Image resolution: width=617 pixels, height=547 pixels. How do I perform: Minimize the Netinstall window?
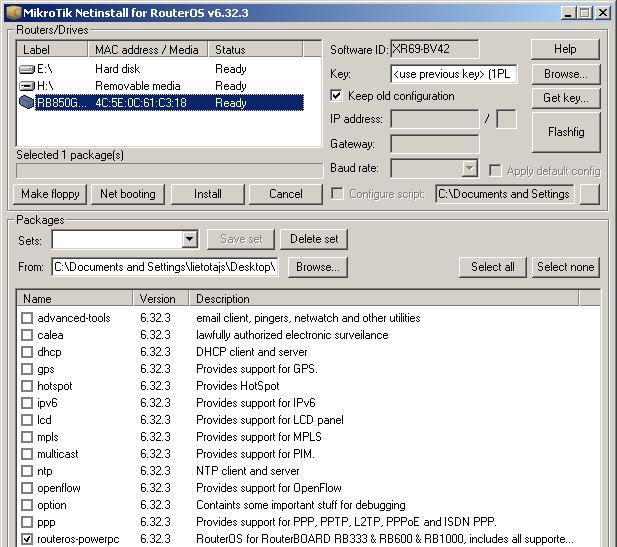tap(567, 13)
